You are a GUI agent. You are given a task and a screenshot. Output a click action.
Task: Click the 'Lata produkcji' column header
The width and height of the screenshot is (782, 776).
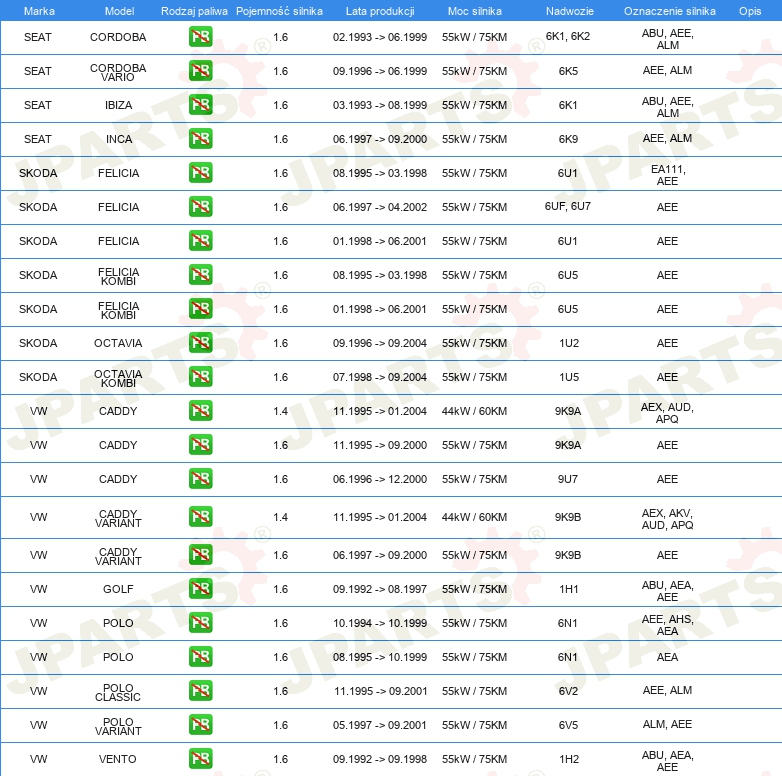[x=380, y=11]
